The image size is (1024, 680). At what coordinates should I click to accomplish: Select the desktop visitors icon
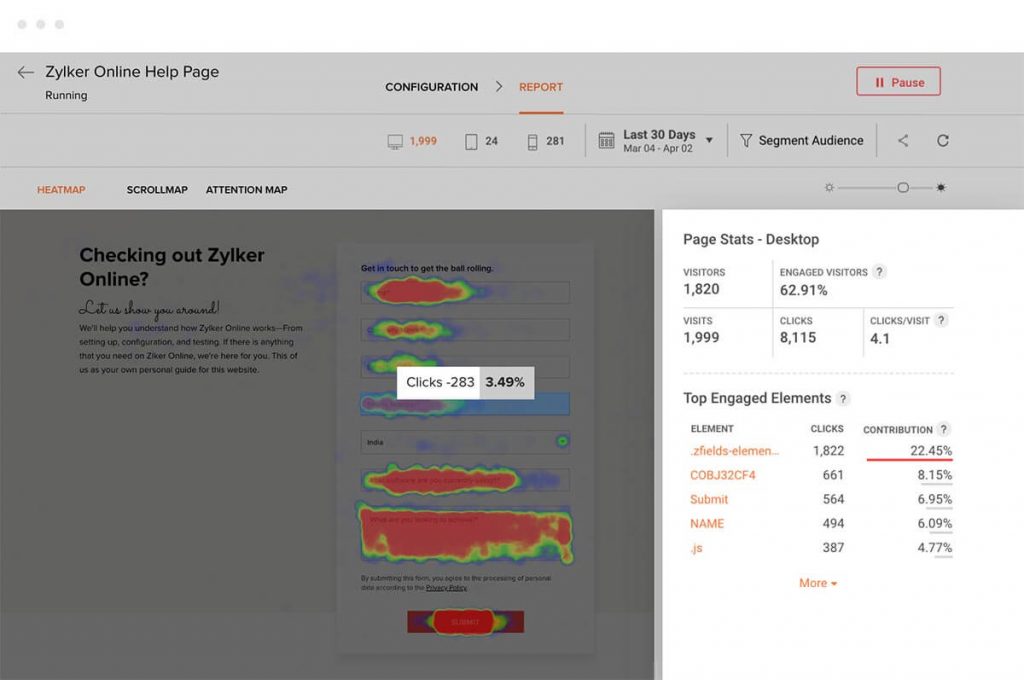point(393,141)
